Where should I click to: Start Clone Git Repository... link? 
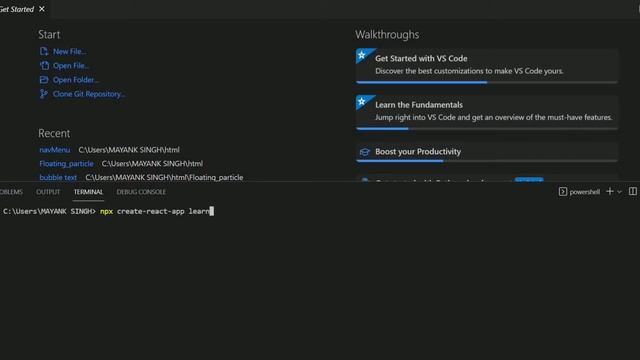pos(89,94)
